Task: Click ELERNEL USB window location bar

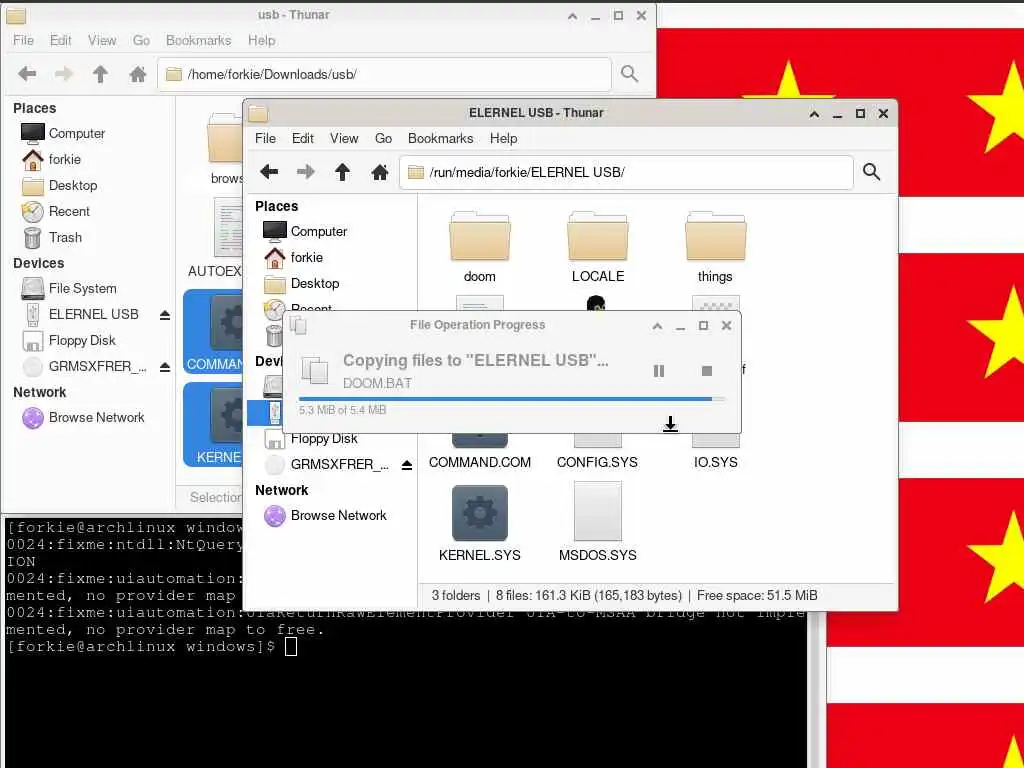Action: [x=626, y=172]
